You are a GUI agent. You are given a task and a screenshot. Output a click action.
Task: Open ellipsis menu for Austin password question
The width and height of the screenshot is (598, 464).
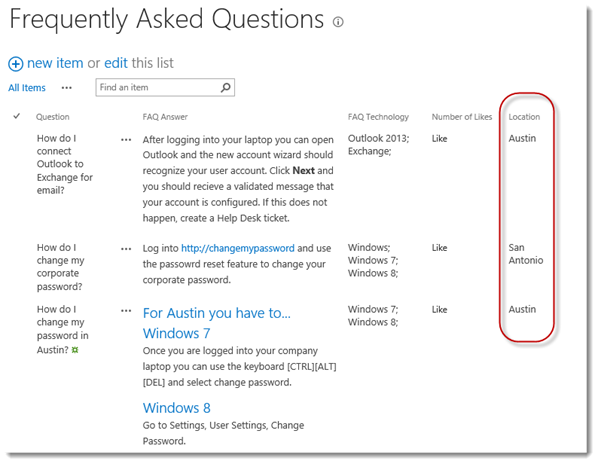(x=126, y=311)
